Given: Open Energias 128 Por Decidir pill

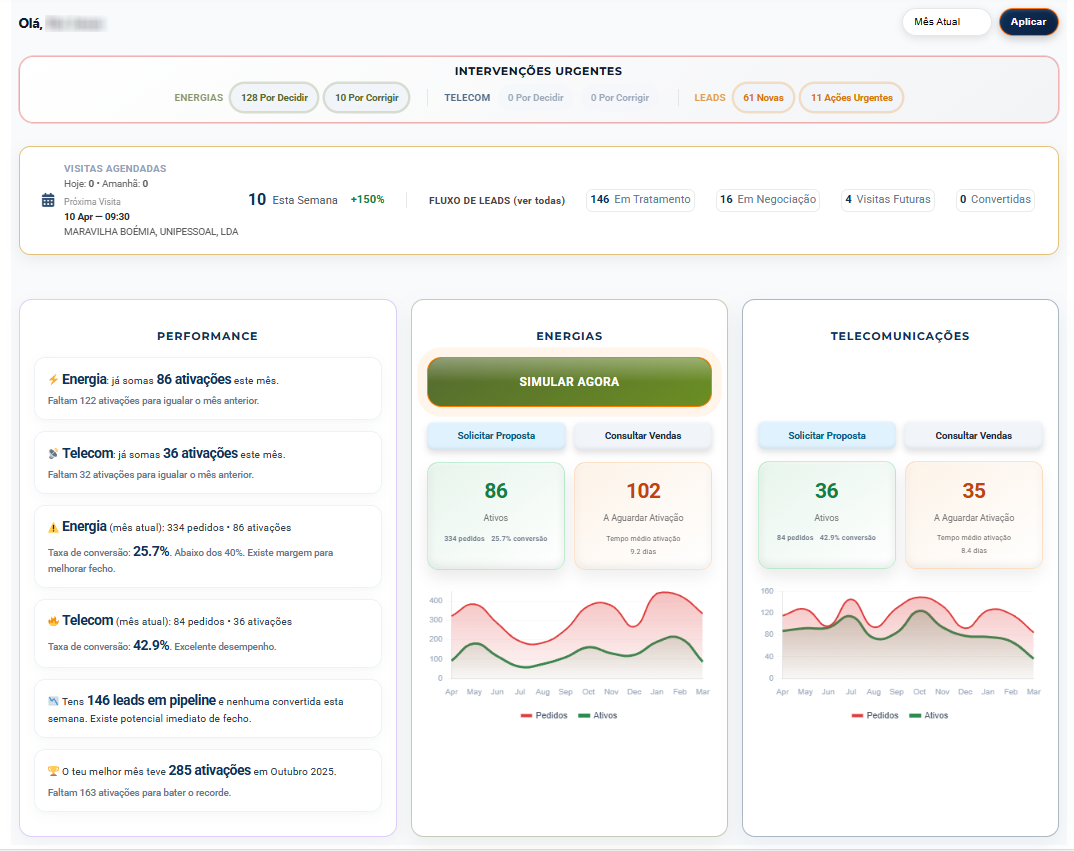Looking at the screenshot, I should [x=274, y=98].
